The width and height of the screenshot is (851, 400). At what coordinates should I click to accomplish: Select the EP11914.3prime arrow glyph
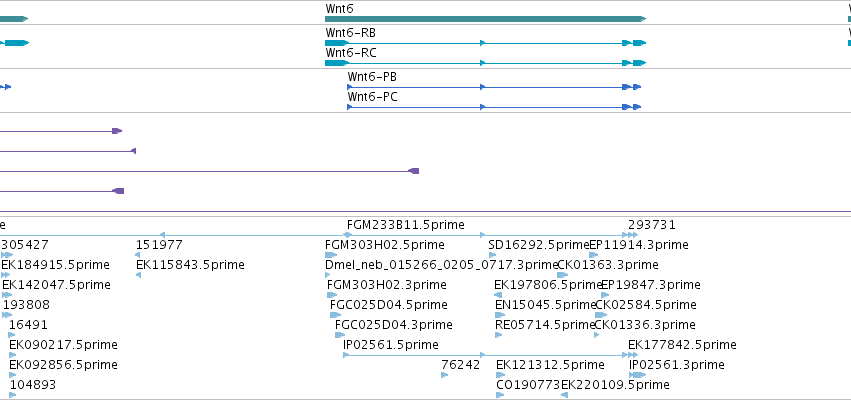(594, 255)
